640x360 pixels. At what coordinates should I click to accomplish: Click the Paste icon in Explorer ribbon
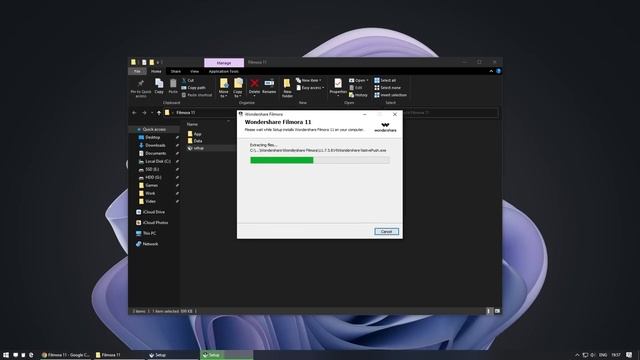coord(173,86)
